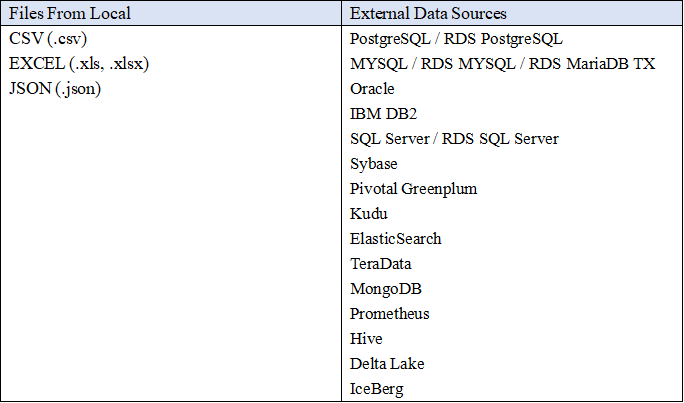684x403 pixels.
Task: Click the IceBerg data source
Action: (378, 389)
